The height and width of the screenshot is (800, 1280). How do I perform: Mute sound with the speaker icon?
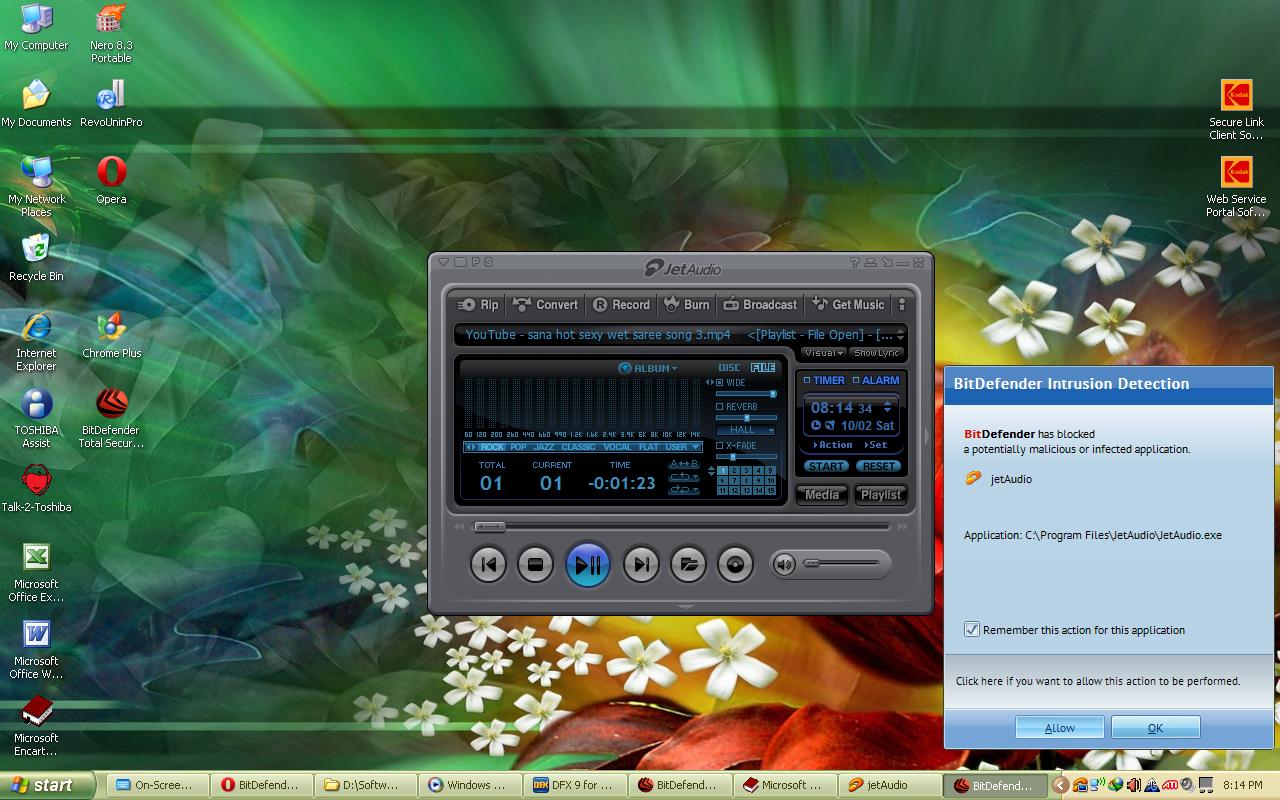pyautogui.click(x=785, y=565)
